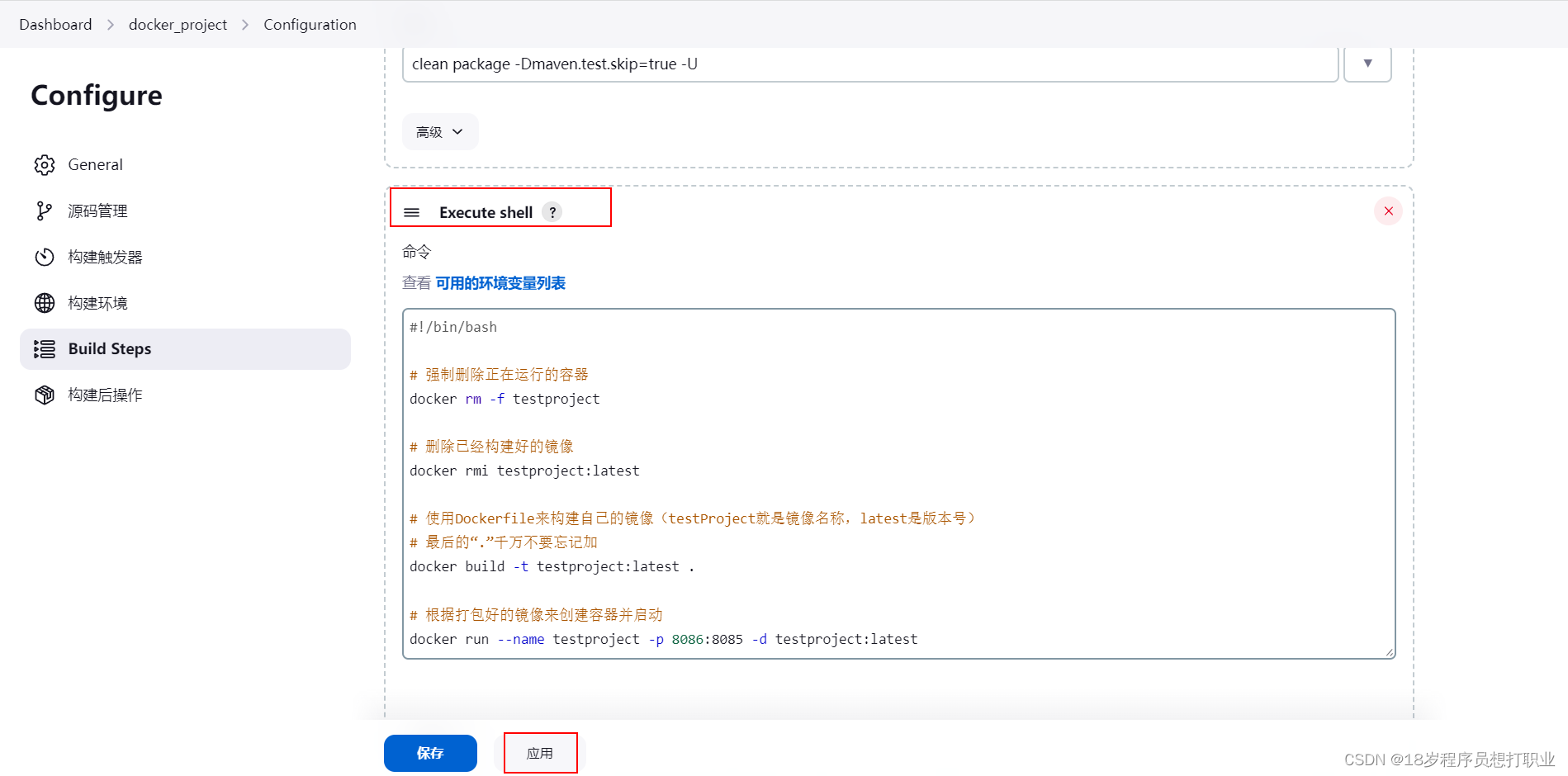Click the breadcrumb chevron after Dashboard
Viewport: 1568px width, 776px height.
111,25
